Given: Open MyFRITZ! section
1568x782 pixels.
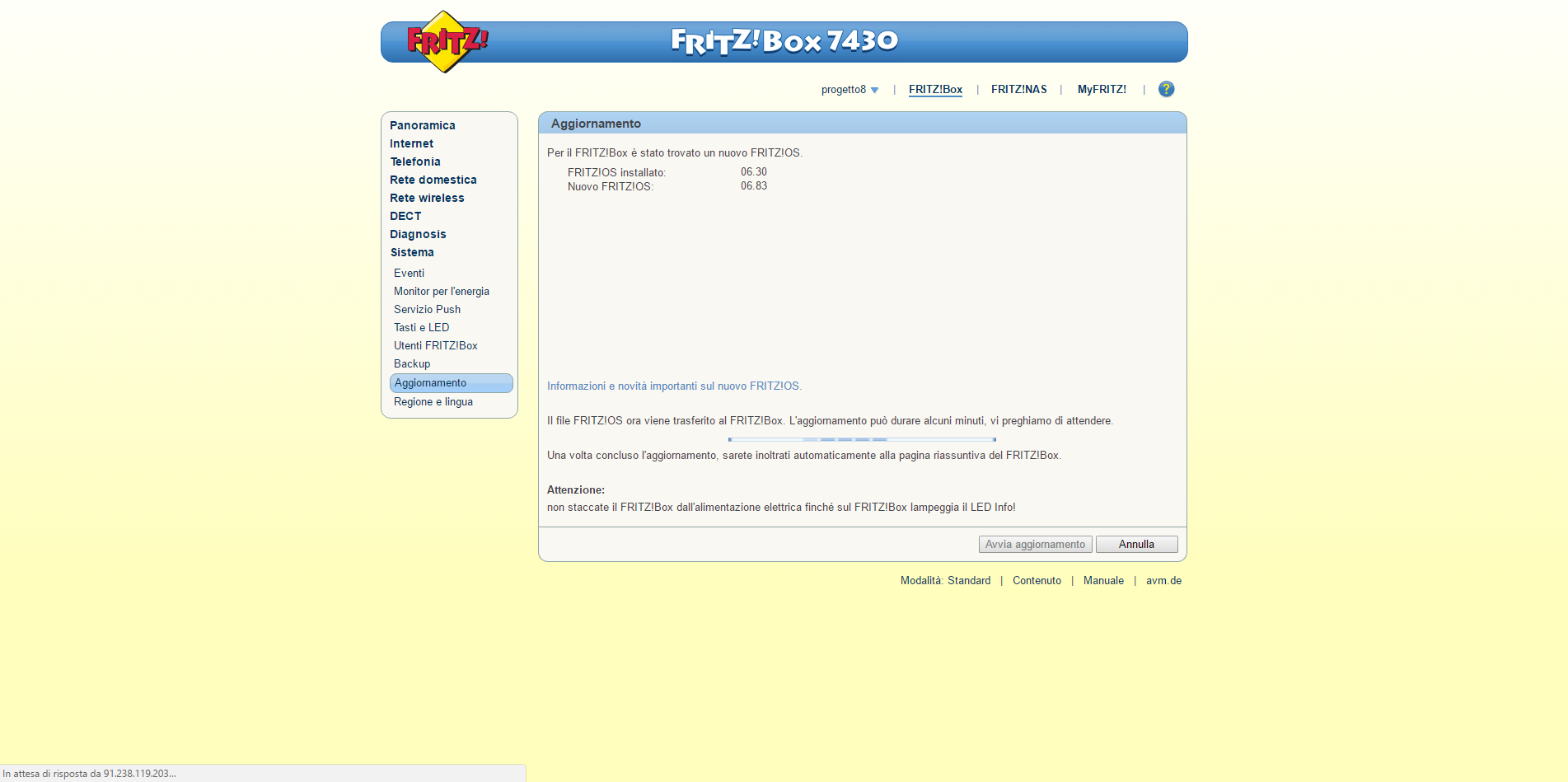Looking at the screenshot, I should pos(1102,90).
